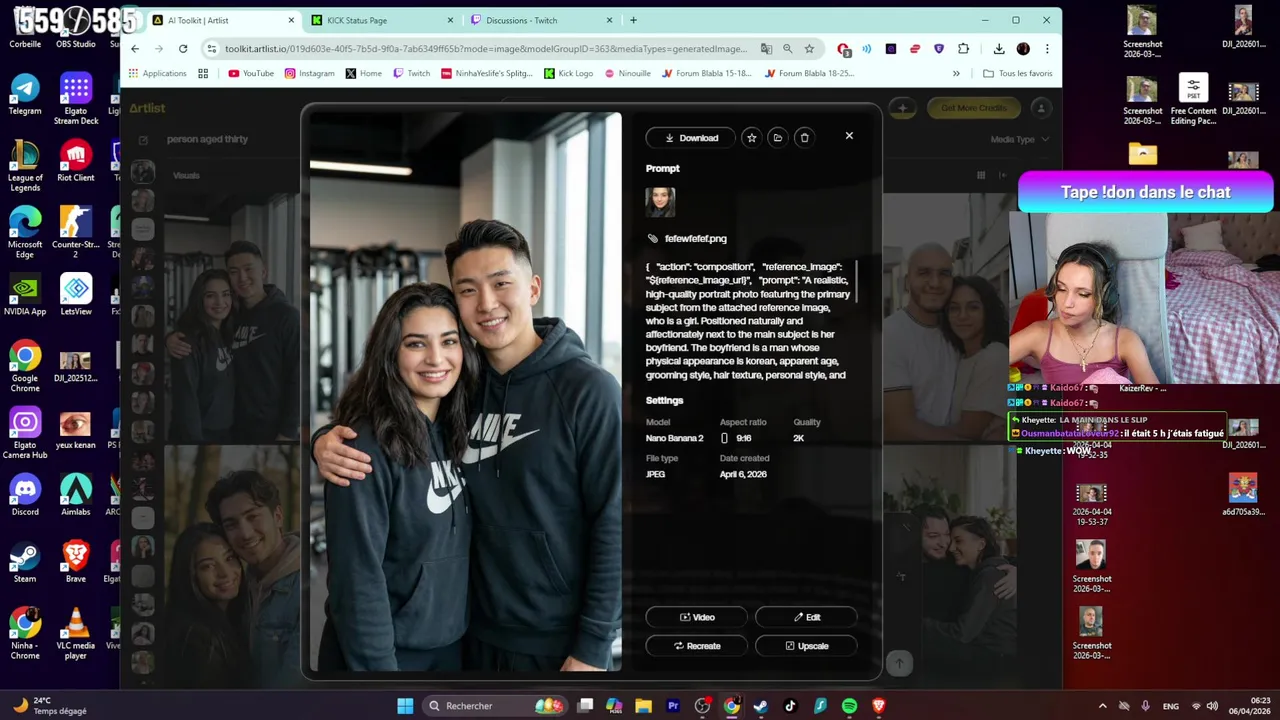Click the Artlist logo

point(147,108)
